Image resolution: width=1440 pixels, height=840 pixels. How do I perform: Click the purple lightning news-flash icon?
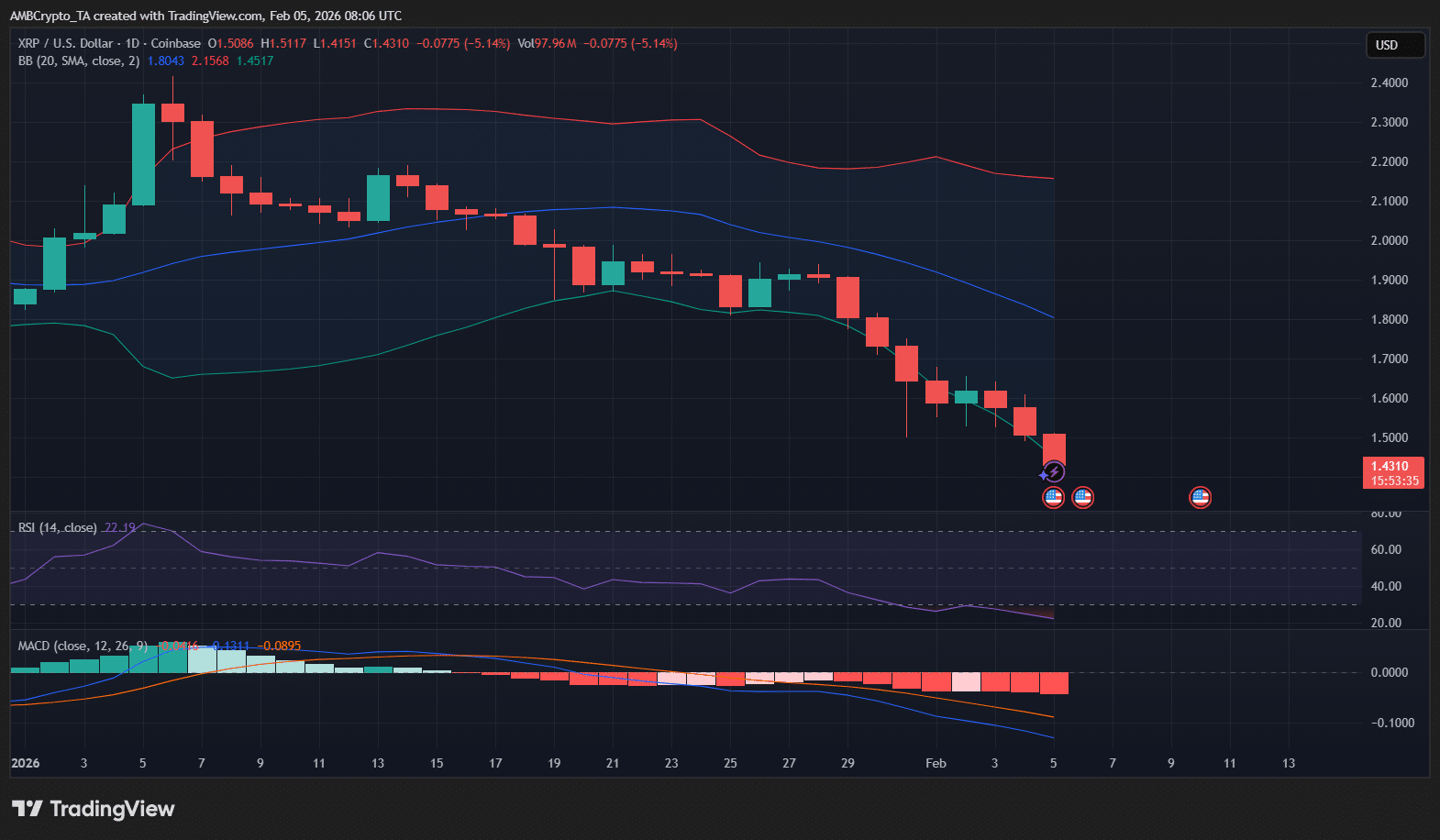(1055, 472)
